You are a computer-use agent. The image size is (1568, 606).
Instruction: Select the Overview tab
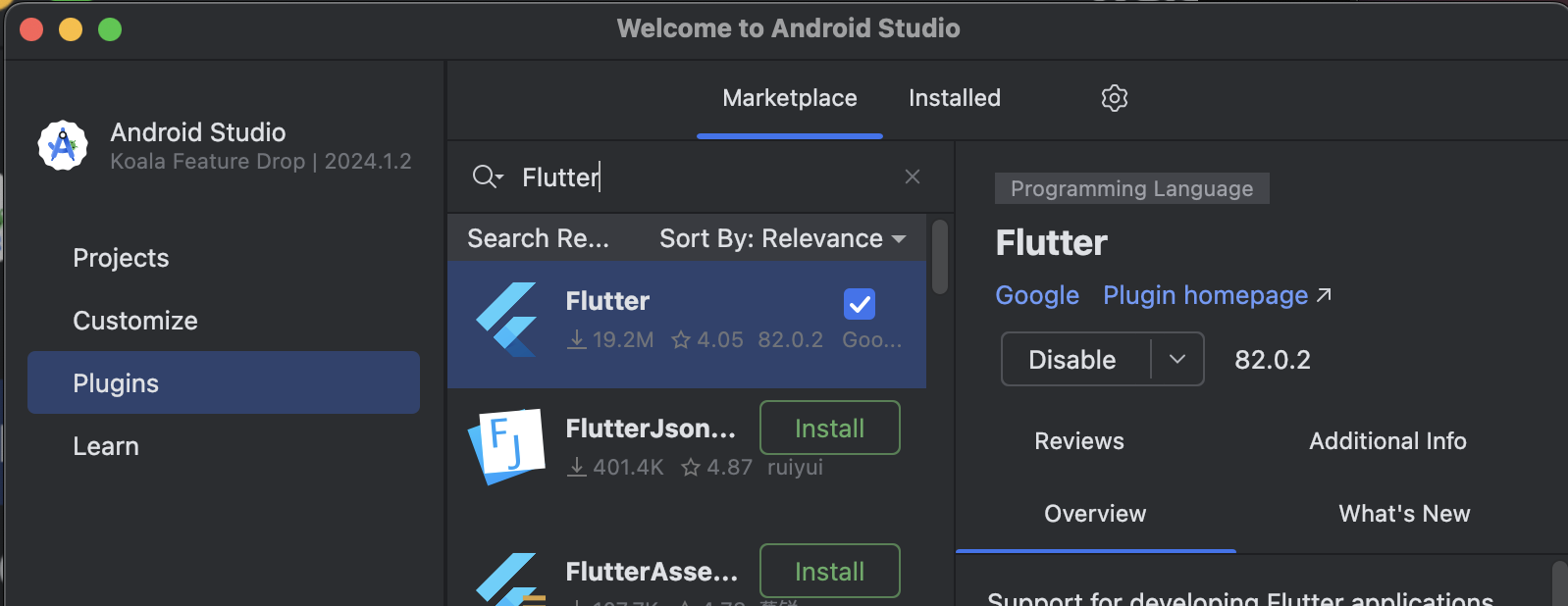pos(1095,514)
